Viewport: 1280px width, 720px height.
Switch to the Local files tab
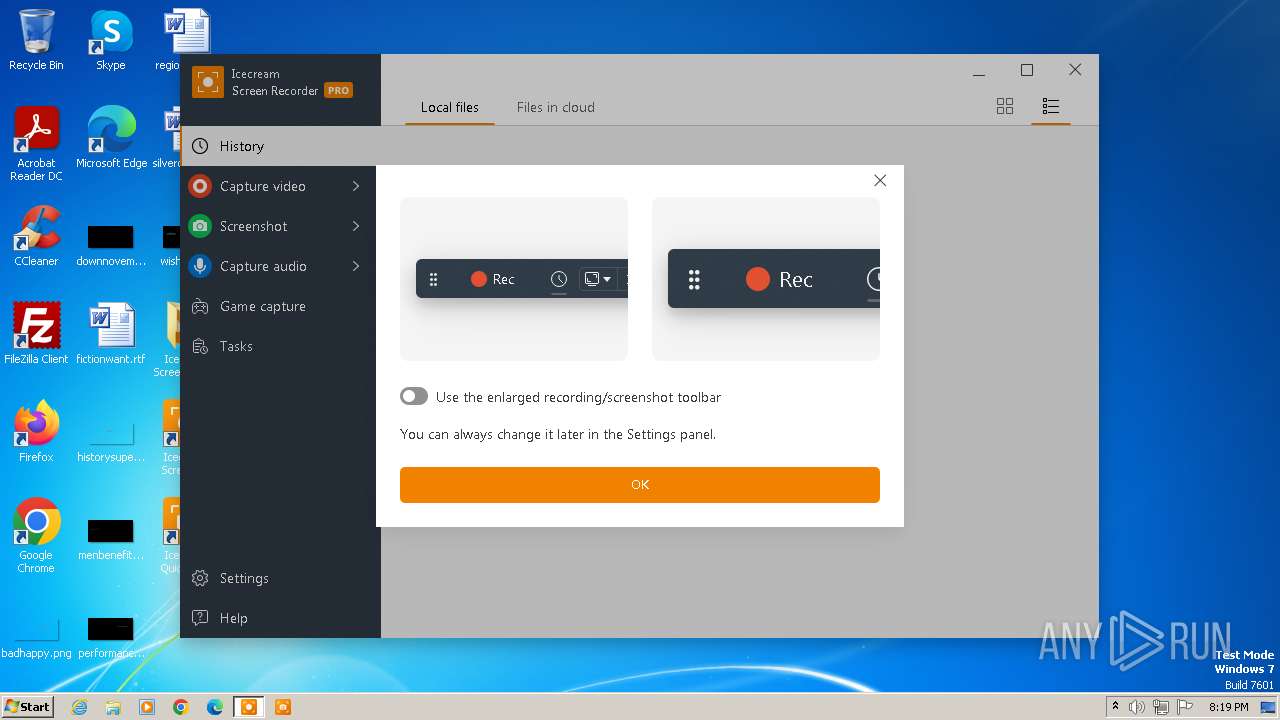(450, 107)
